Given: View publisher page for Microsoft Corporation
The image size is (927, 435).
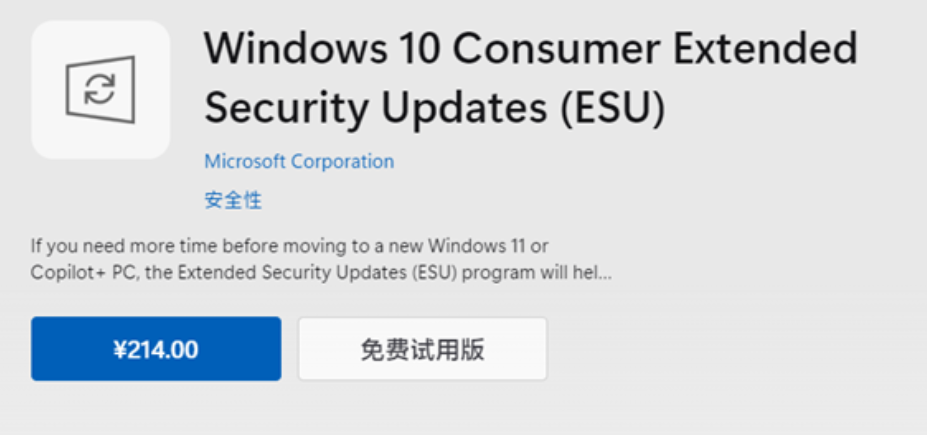Looking at the screenshot, I should 299,161.
